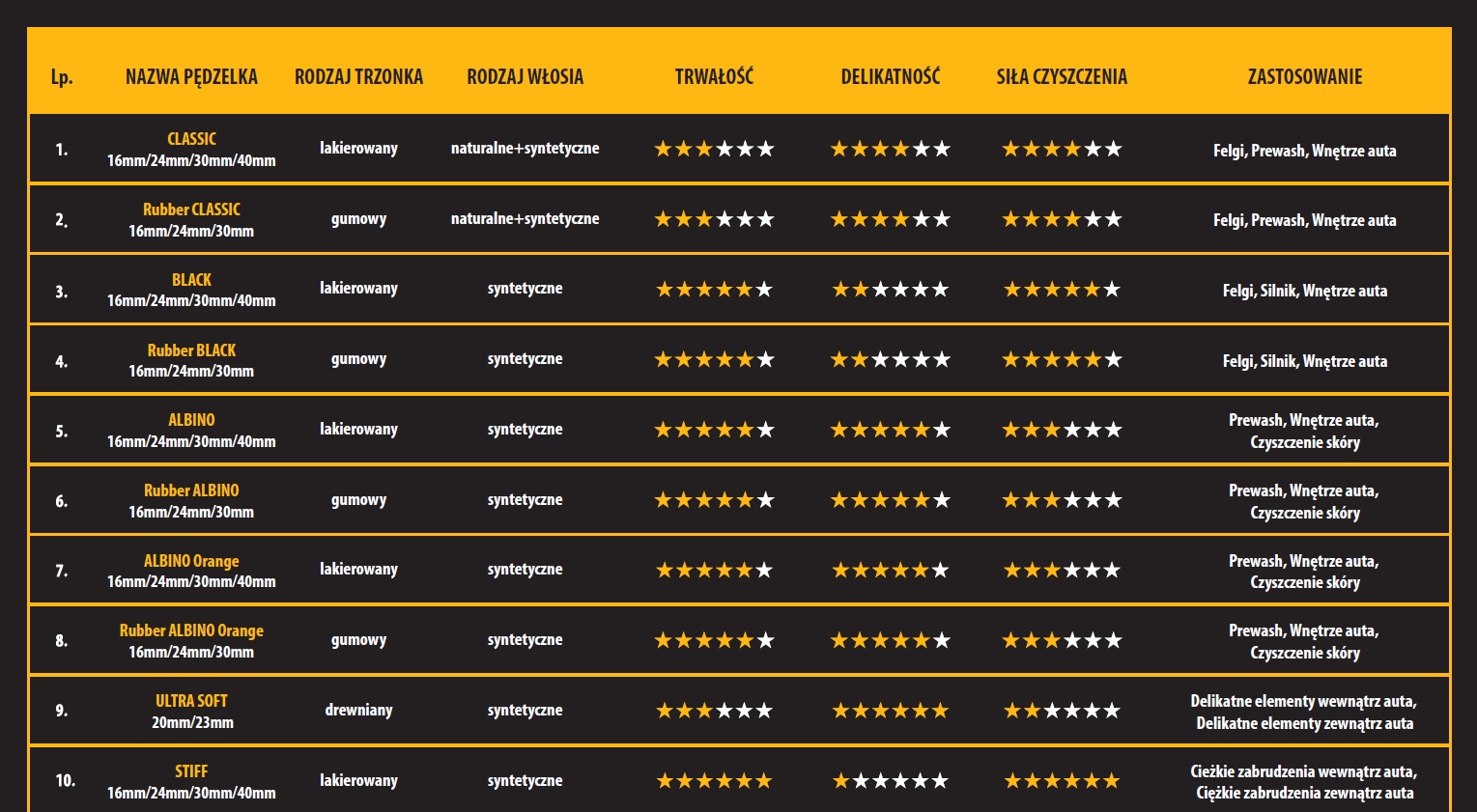The height and width of the screenshot is (812, 1477).
Task: Click the DELIKATNOŚĆ stars in row 7
Action: pyautogui.click(x=890, y=571)
